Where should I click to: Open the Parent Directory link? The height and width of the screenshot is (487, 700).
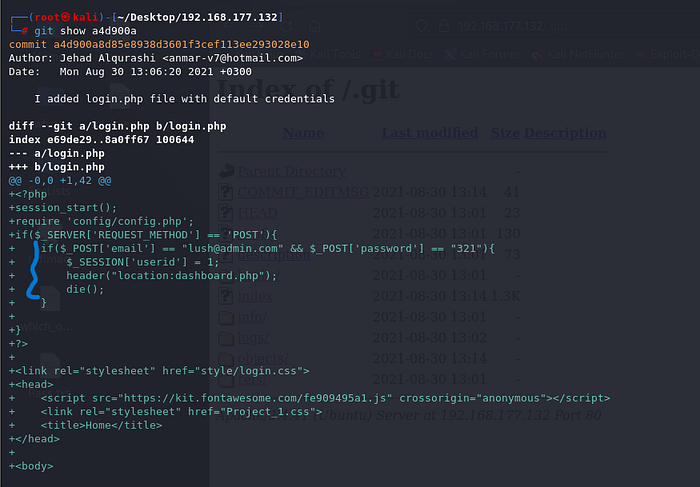(x=291, y=171)
